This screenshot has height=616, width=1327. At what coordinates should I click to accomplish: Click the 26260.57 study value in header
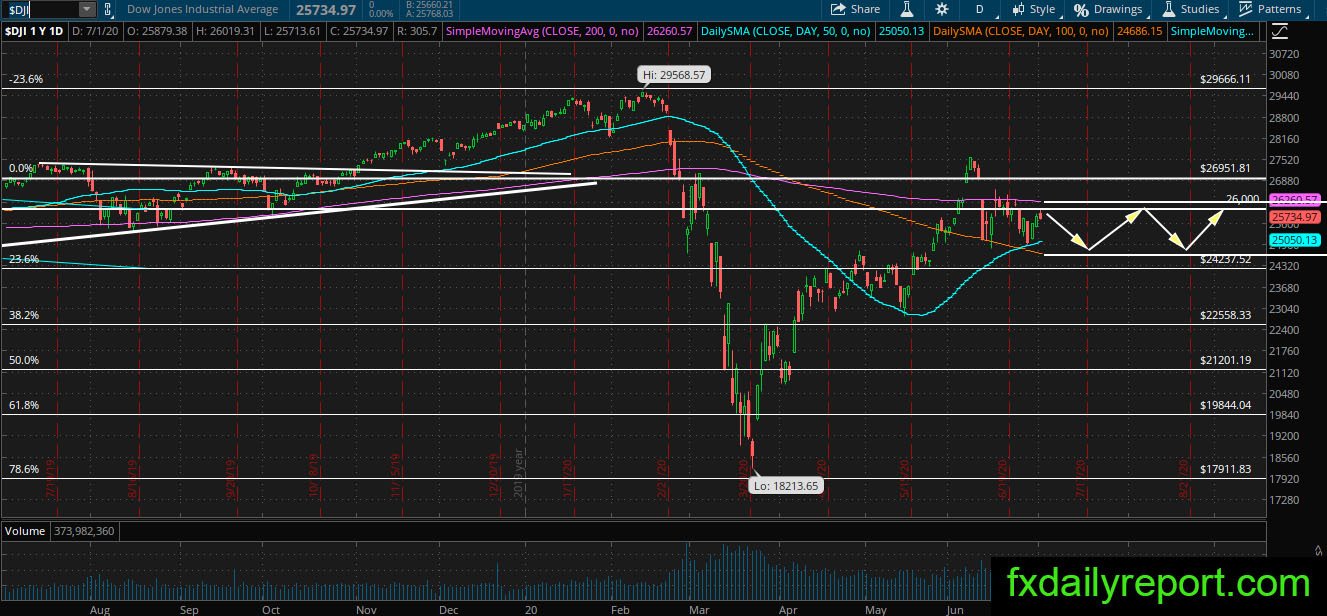[x=669, y=32]
